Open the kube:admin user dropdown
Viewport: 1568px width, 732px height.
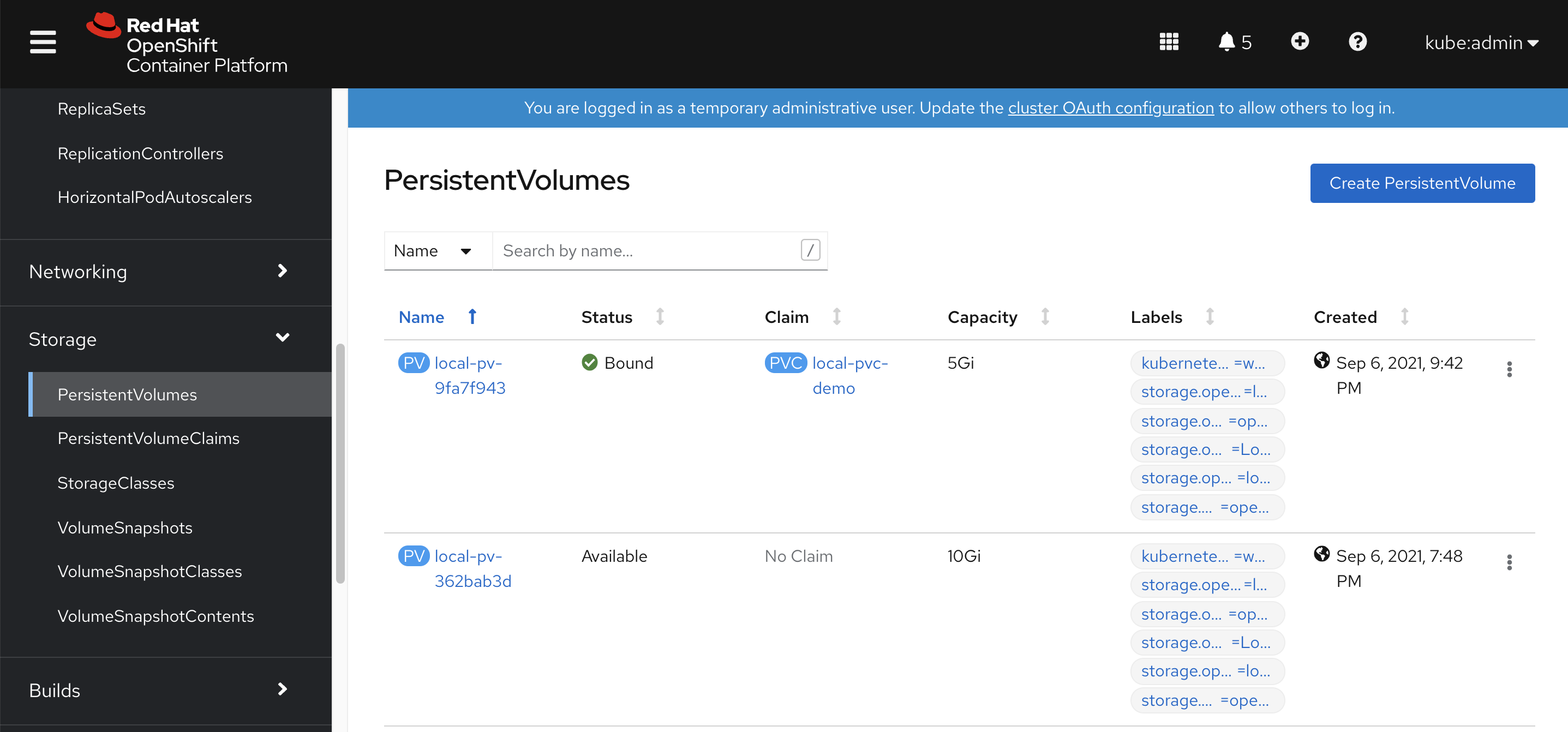click(1480, 43)
